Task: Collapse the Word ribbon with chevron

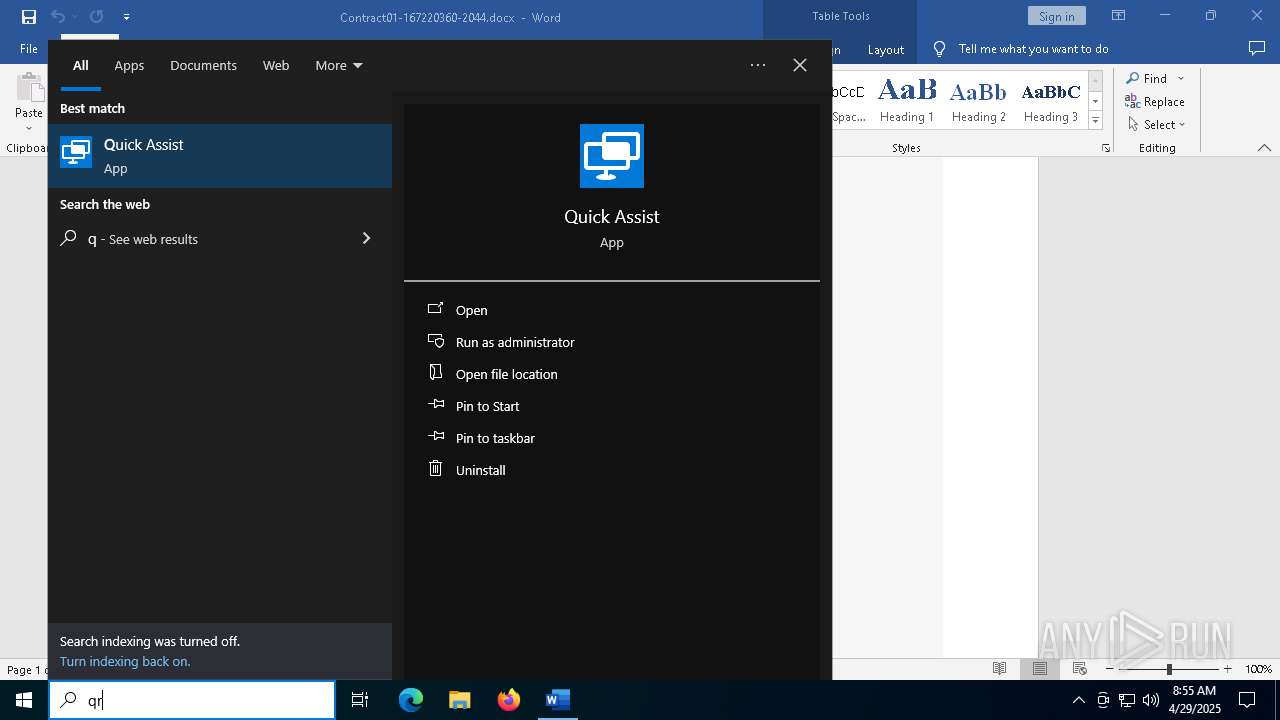Action: 1264,148
